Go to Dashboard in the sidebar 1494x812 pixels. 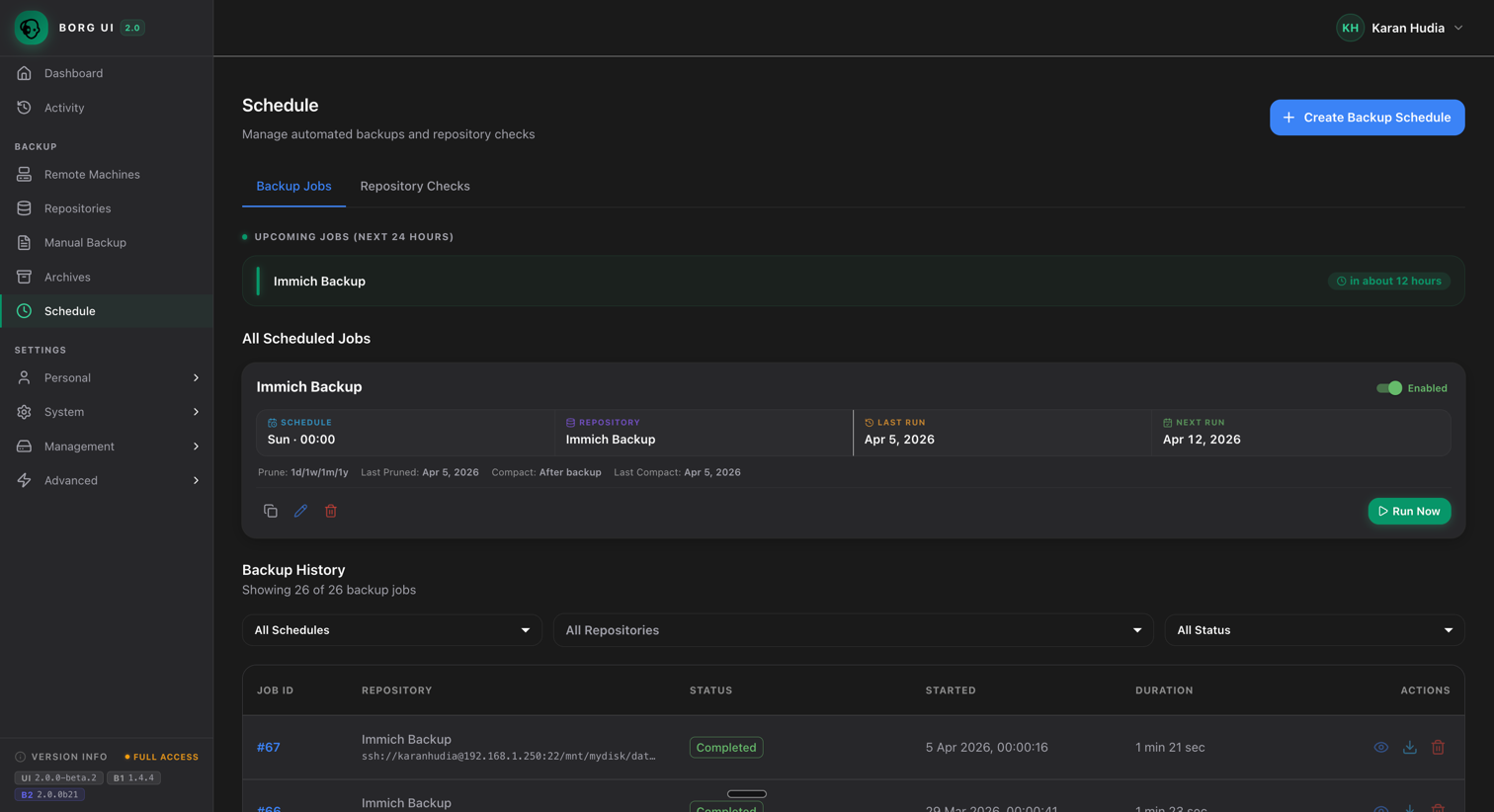107,73
